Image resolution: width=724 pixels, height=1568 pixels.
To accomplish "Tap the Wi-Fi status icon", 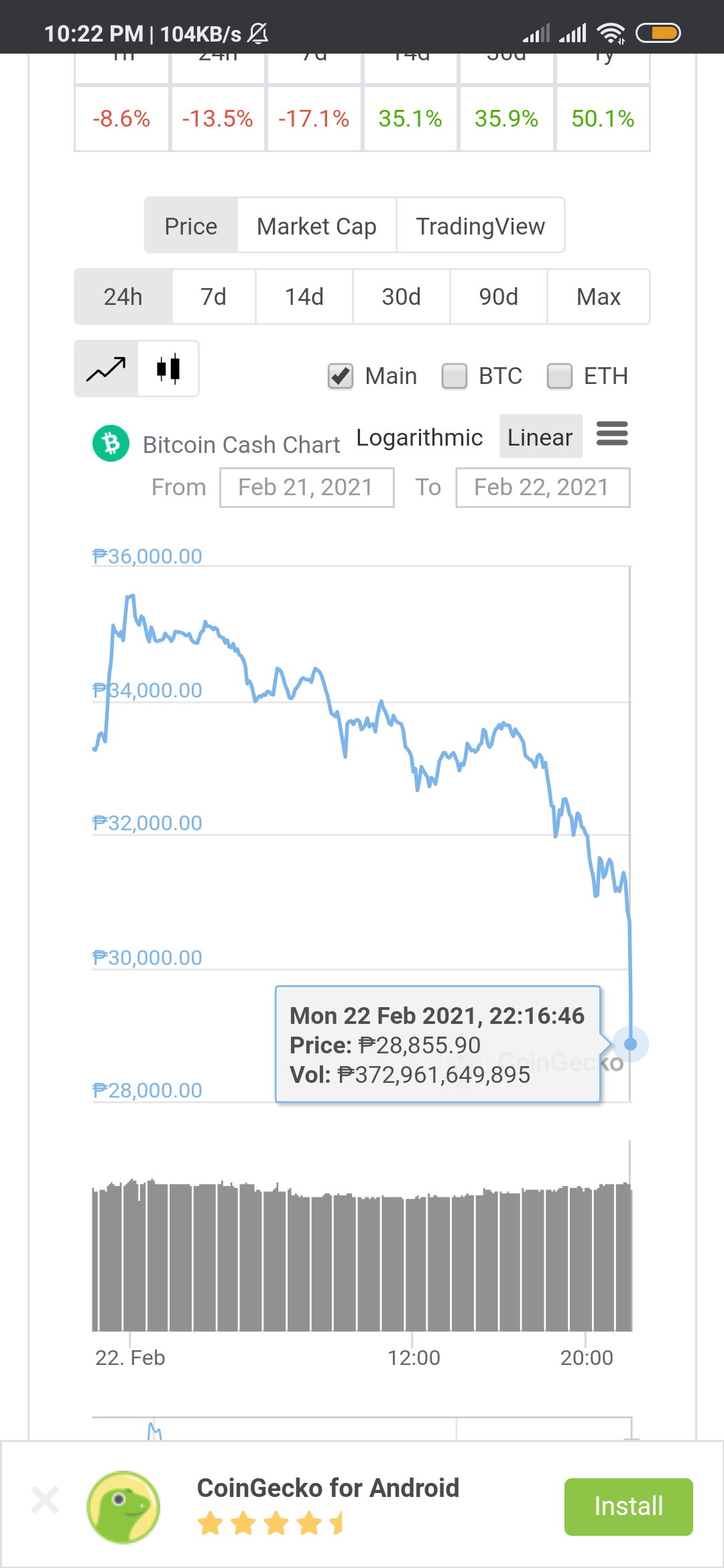I will [611, 33].
